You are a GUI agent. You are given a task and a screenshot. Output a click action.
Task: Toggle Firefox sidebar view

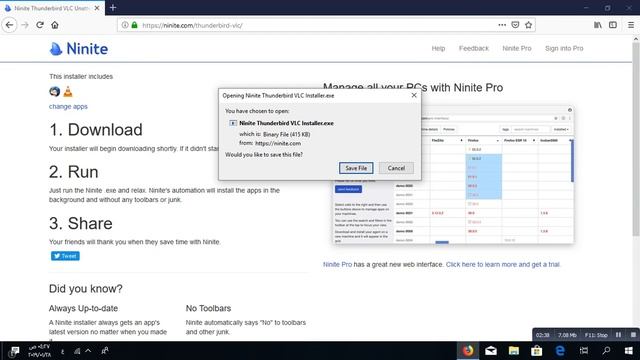[613, 25]
